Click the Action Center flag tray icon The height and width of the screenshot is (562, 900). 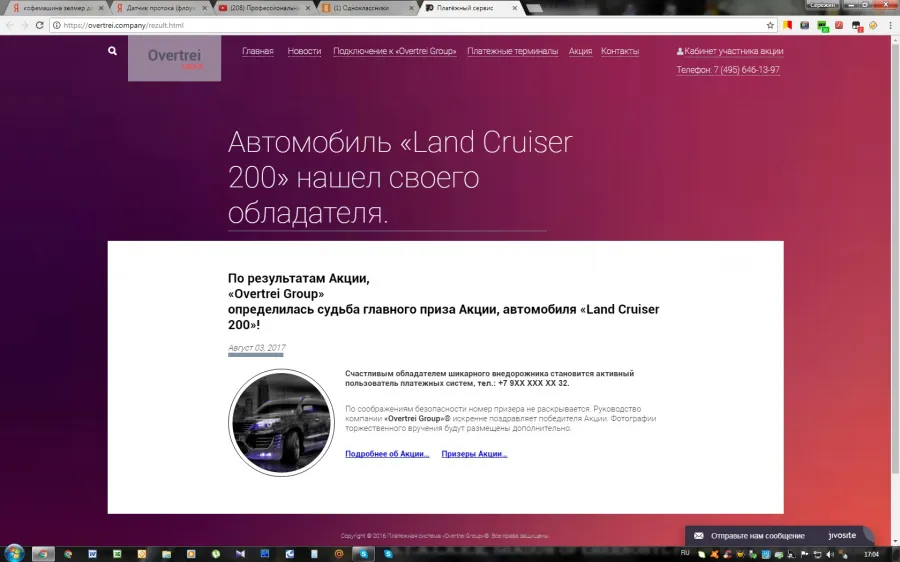pyautogui.click(x=804, y=554)
